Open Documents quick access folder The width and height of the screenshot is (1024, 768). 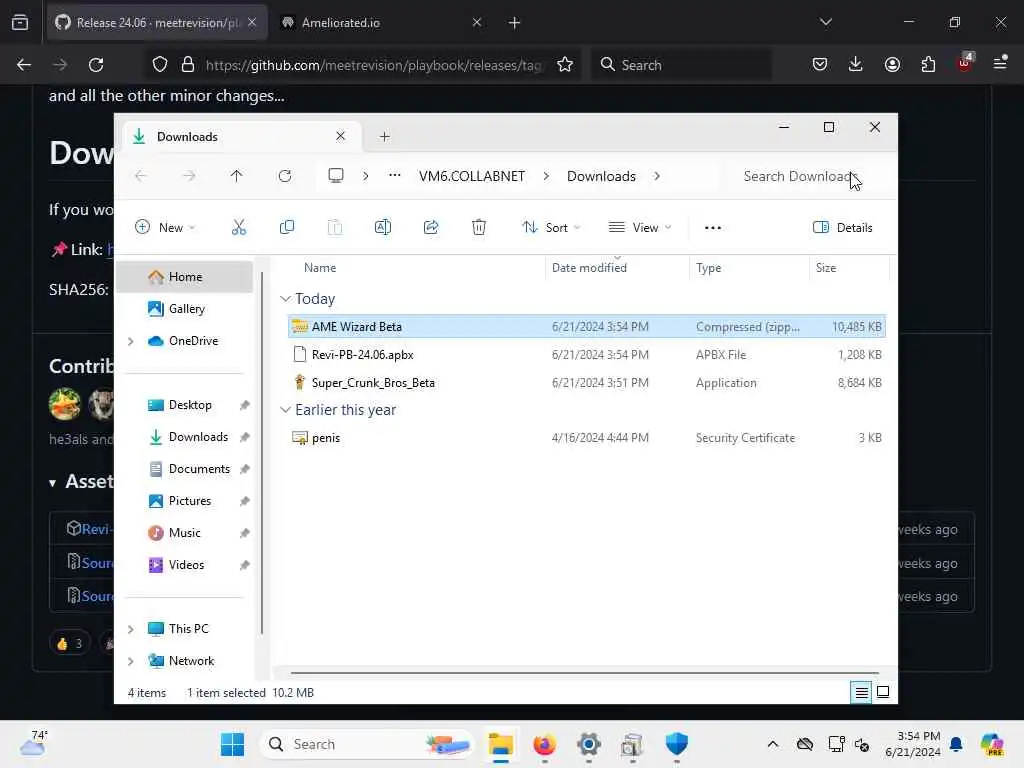tap(189, 469)
